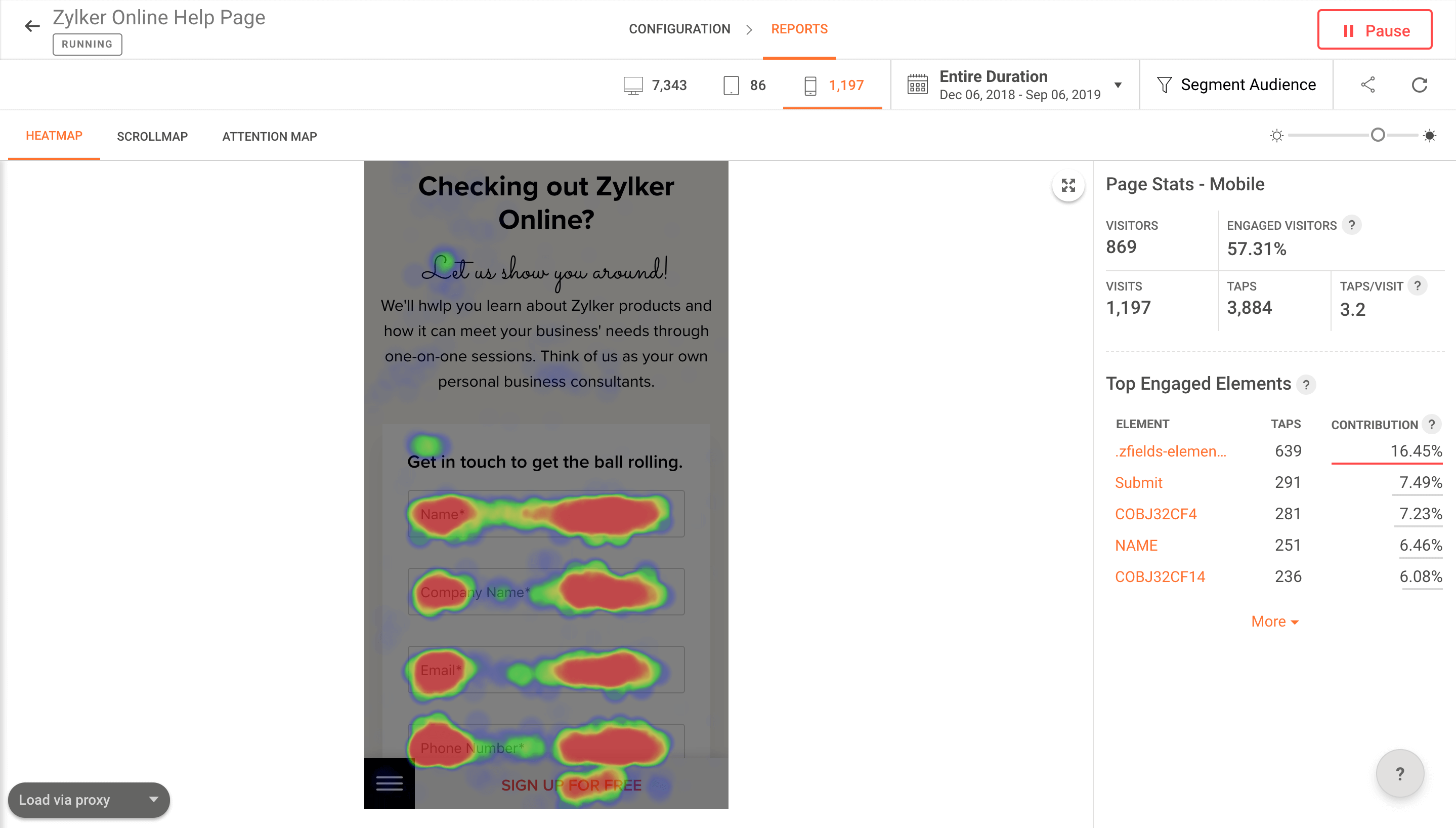Open the floating help button
This screenshot has width=1456, height=828.
(x=1399, y=773)
